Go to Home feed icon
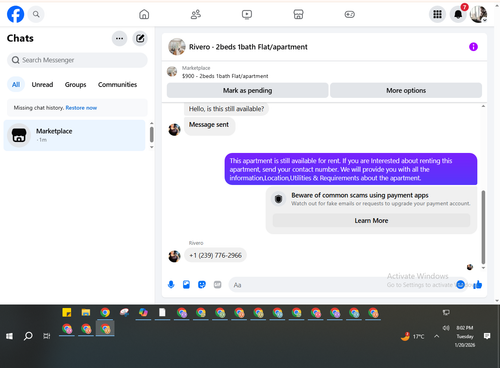 (144, 14)
